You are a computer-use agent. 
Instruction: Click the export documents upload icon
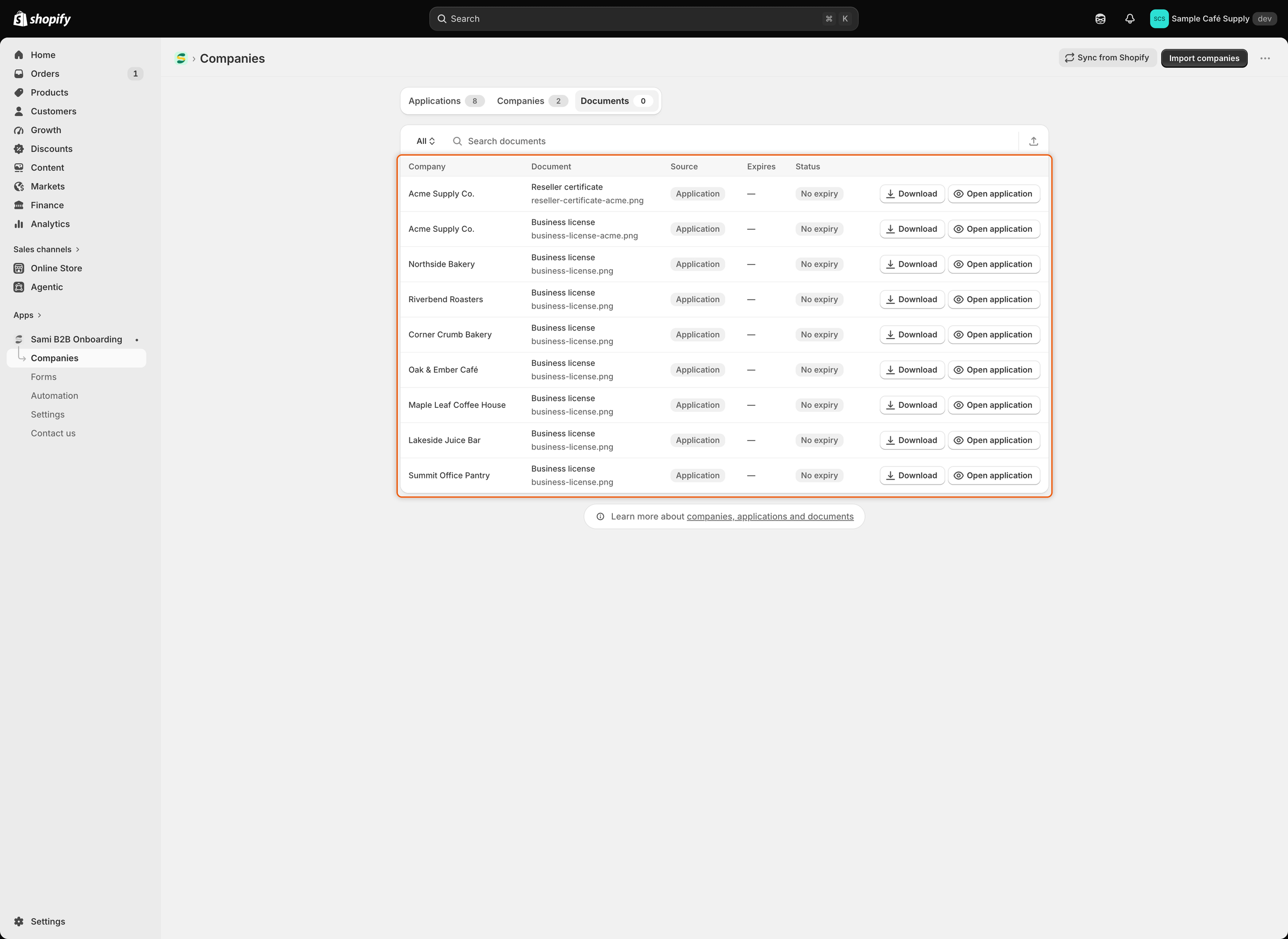[x=1034, y=141]
